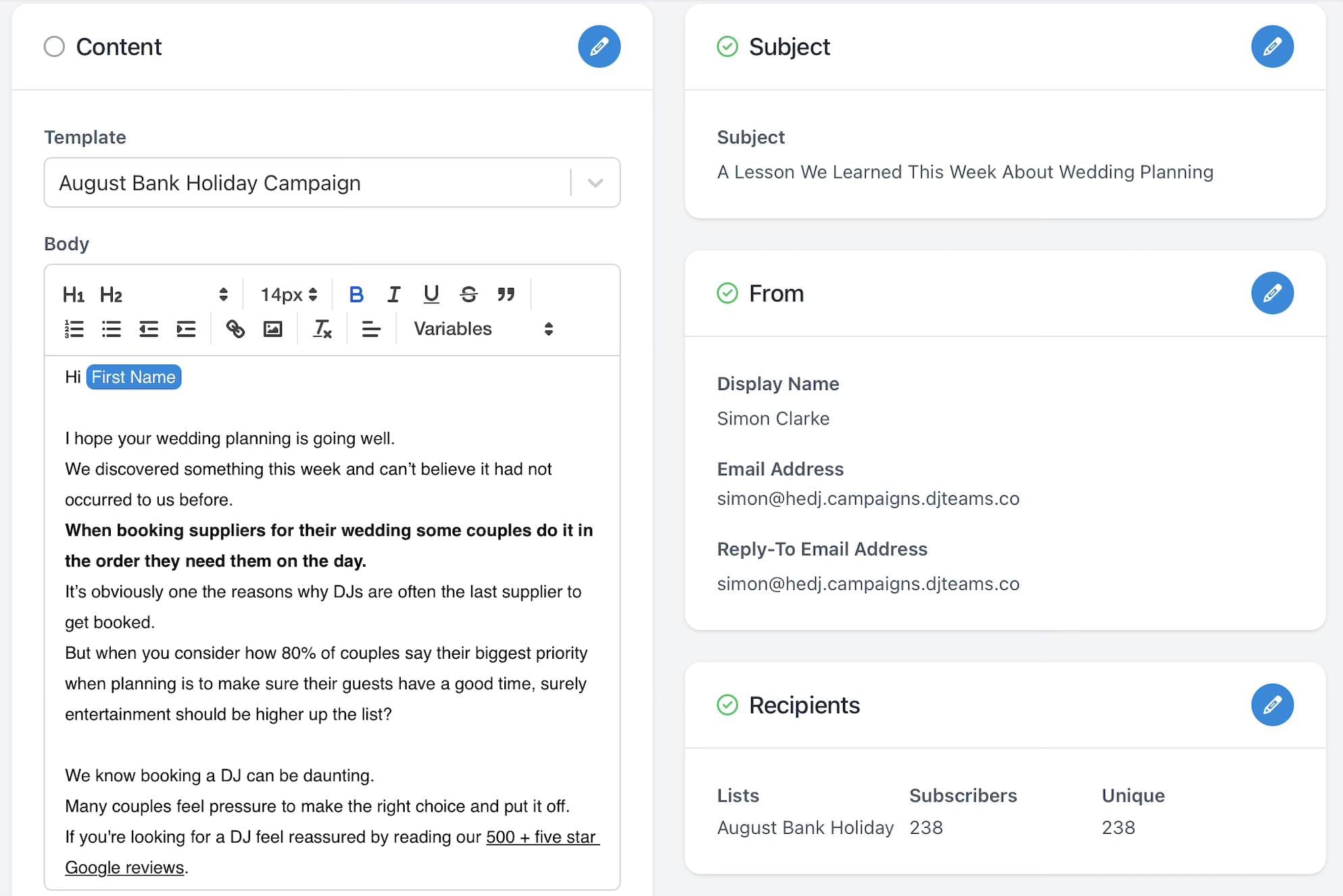This screenshot has height=896, width=1343.
Task: Click the First Name variable chip
Action: click(x=133, y=376)
